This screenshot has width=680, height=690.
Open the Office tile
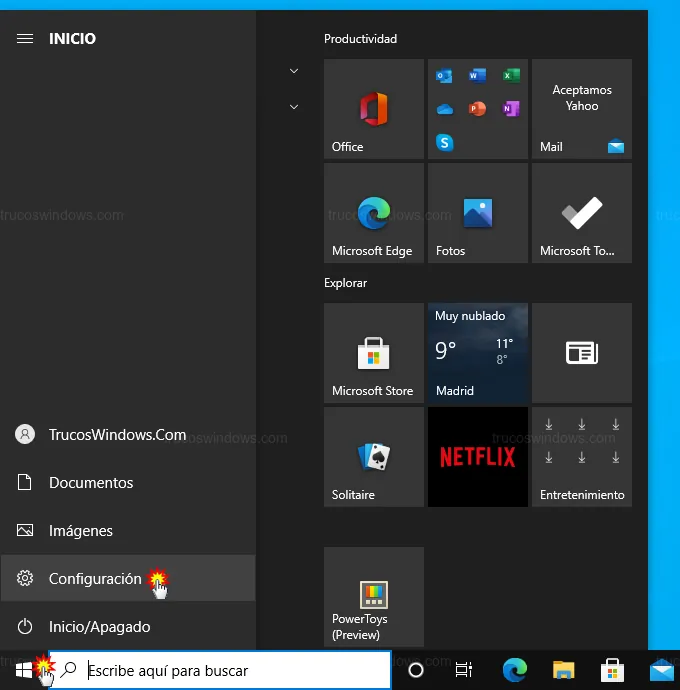[373, 108]
